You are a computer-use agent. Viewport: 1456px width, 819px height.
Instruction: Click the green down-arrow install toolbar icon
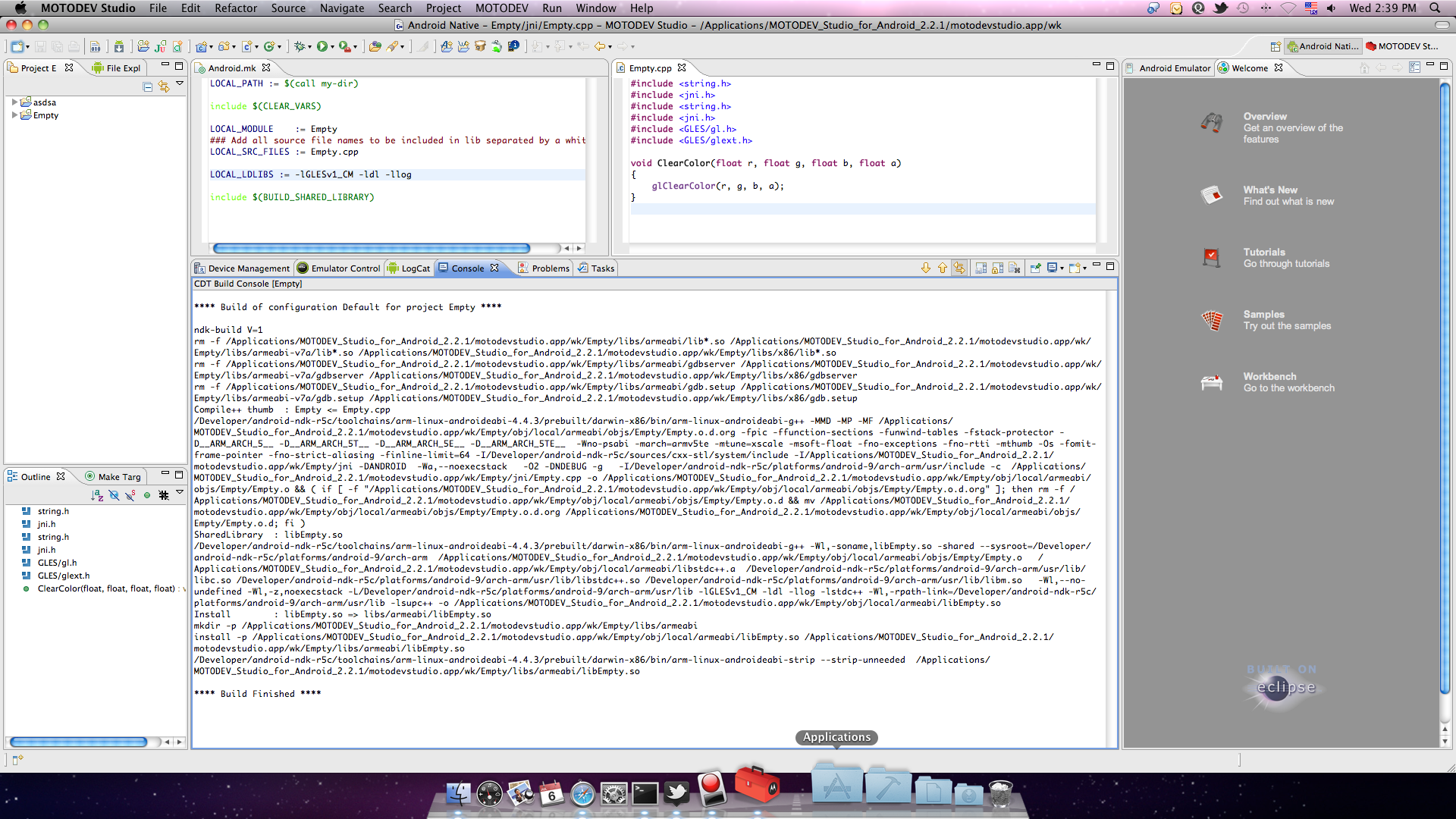pyautogui.click(x=119, y=46)
